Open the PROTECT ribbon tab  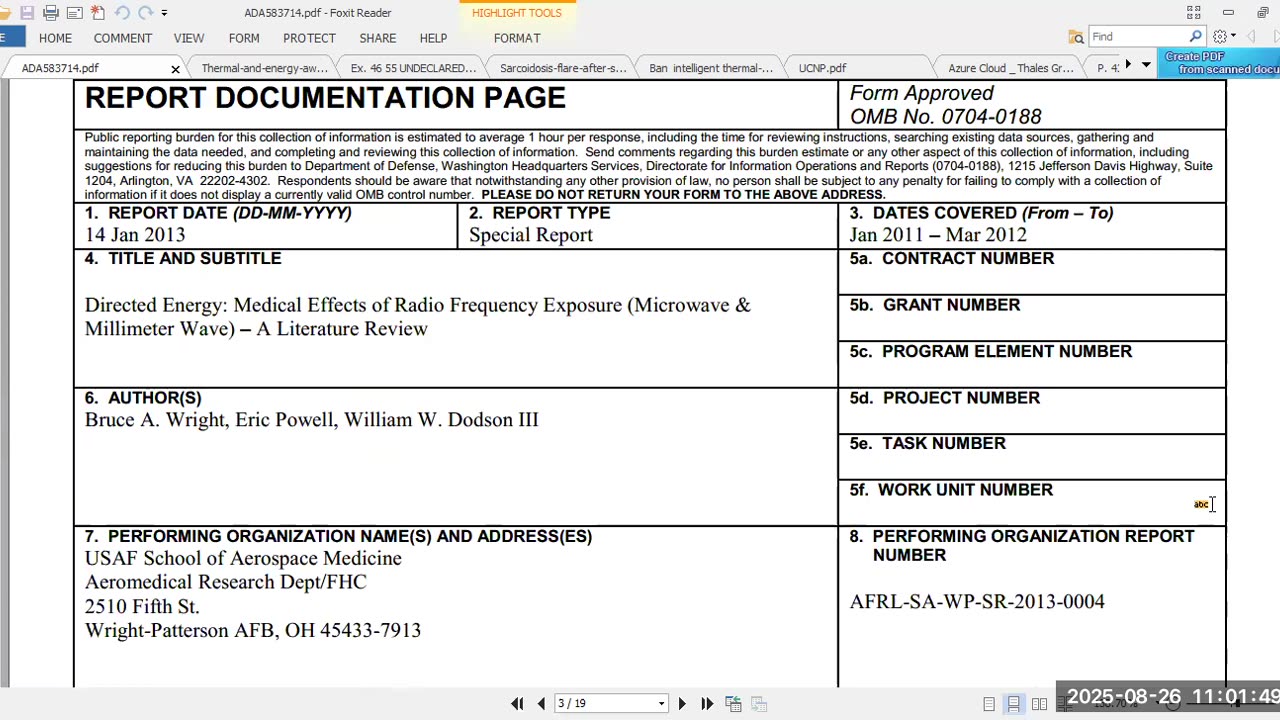pos(309,38)
